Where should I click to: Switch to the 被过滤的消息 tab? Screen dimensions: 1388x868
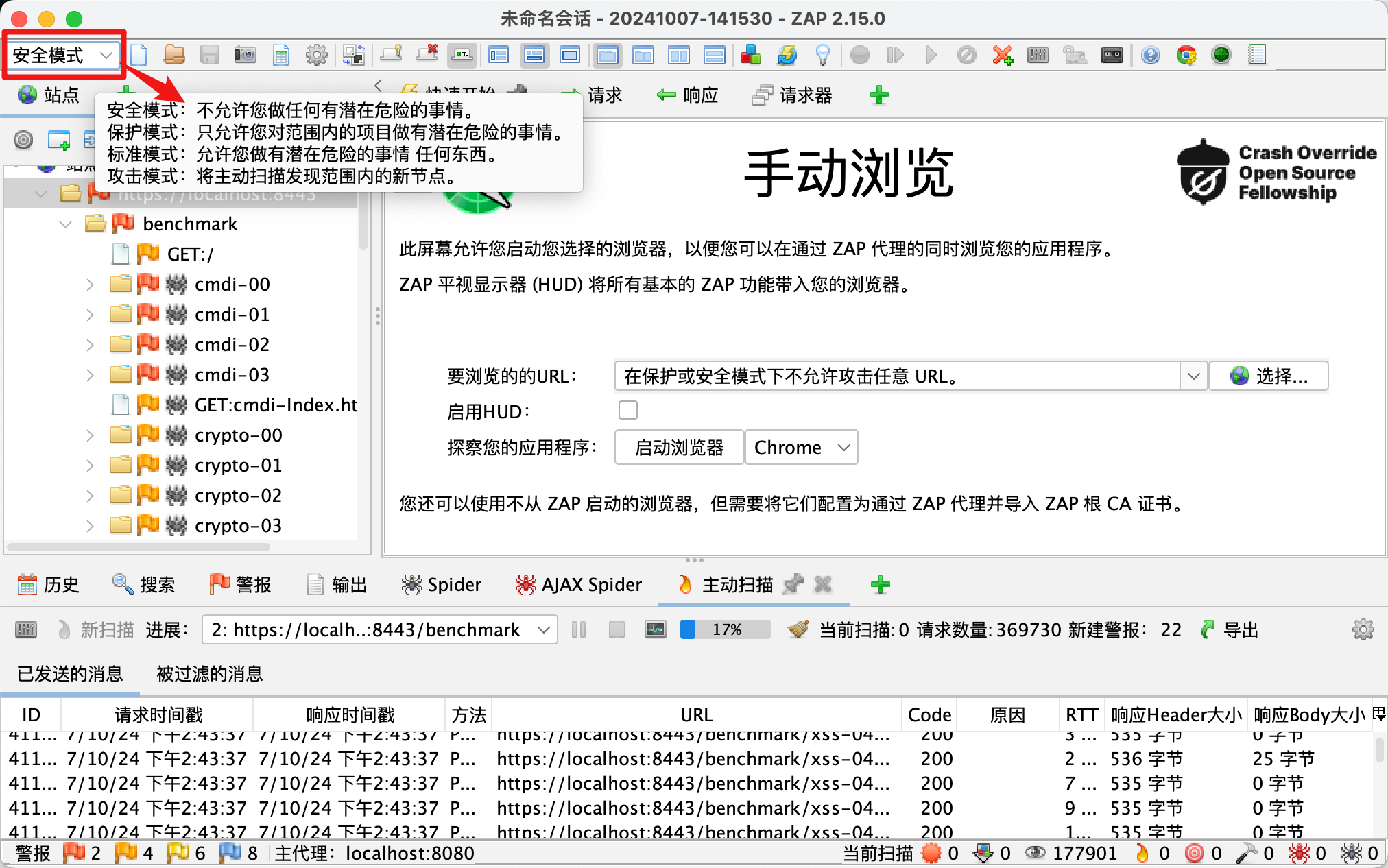[210, 673]
